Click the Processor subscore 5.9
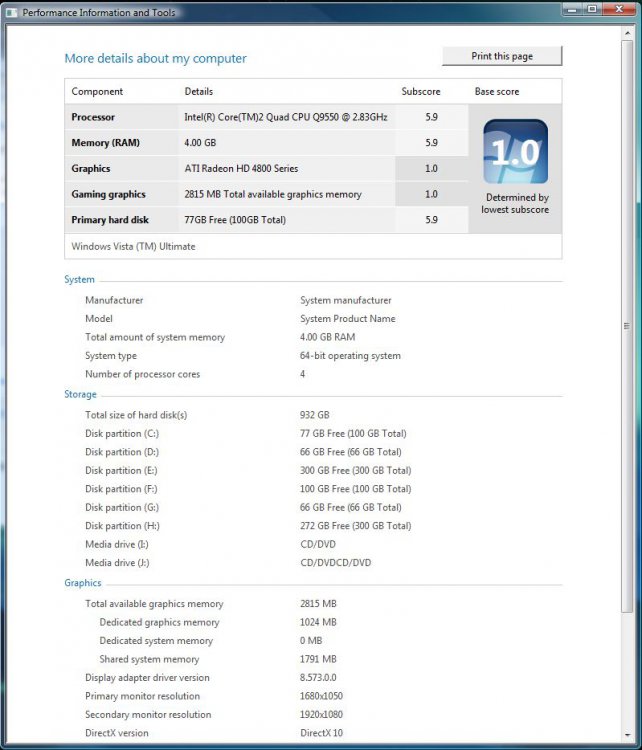 click(x=432, y=117)
